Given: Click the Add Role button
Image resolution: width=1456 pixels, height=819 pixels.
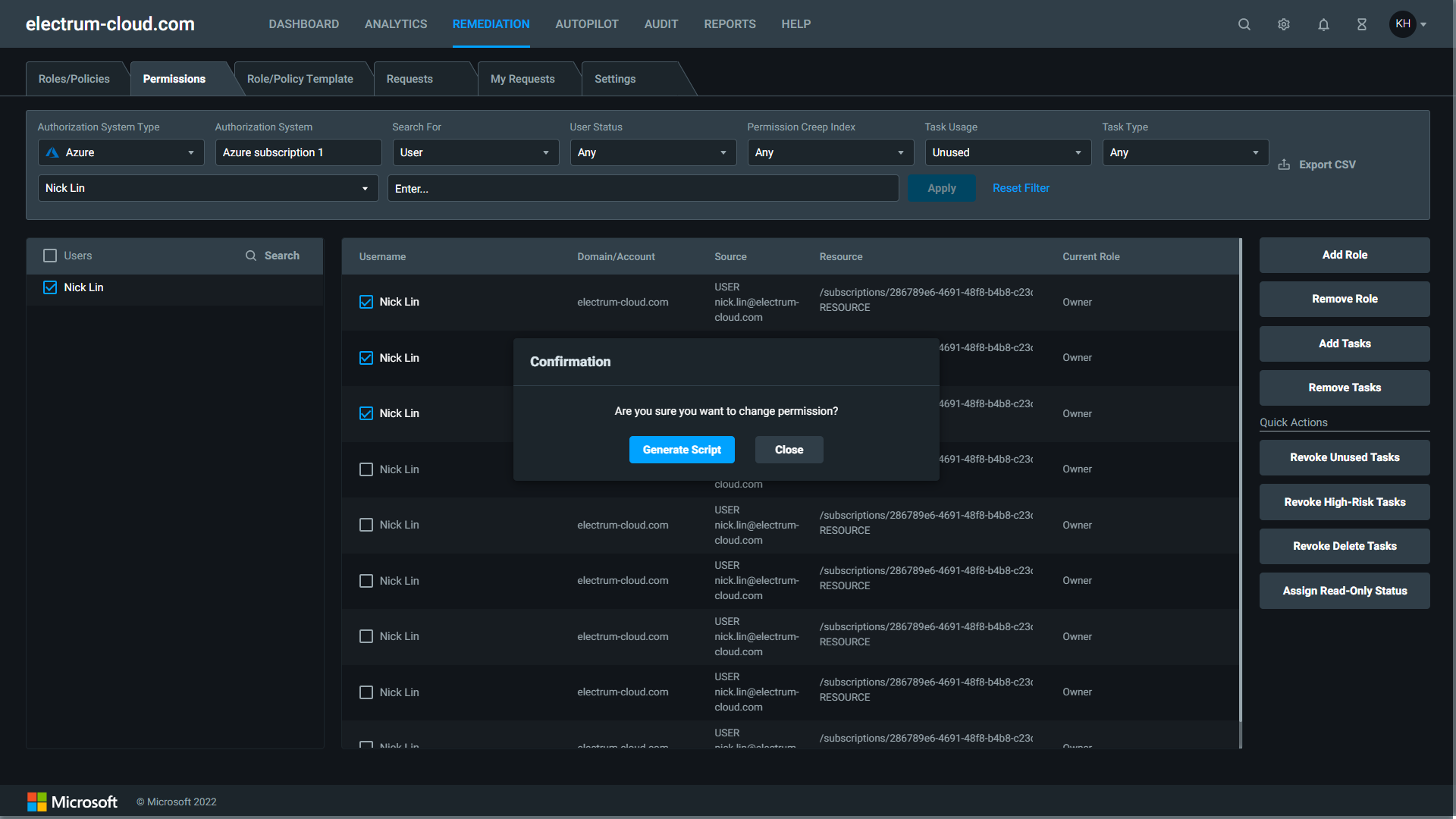Looking at the screenshot, I should 1345,255.
